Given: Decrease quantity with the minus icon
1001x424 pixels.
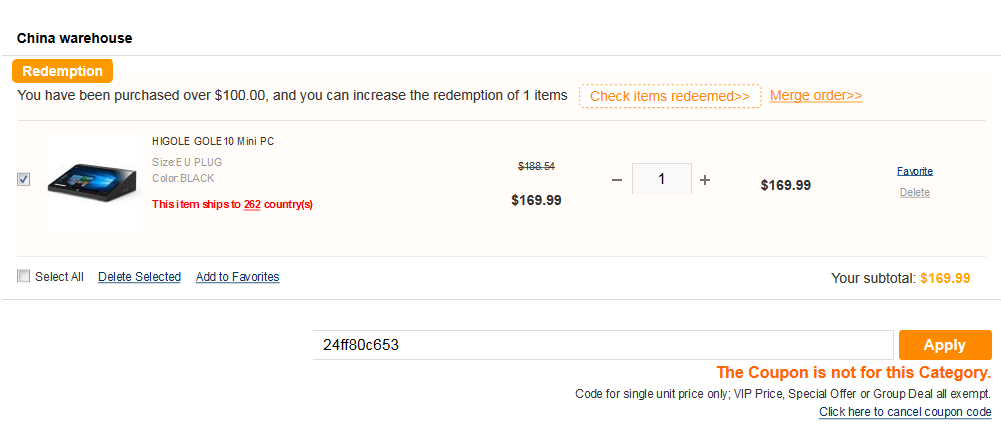Looking at the screenshot, I should click(x=616, y=180).
